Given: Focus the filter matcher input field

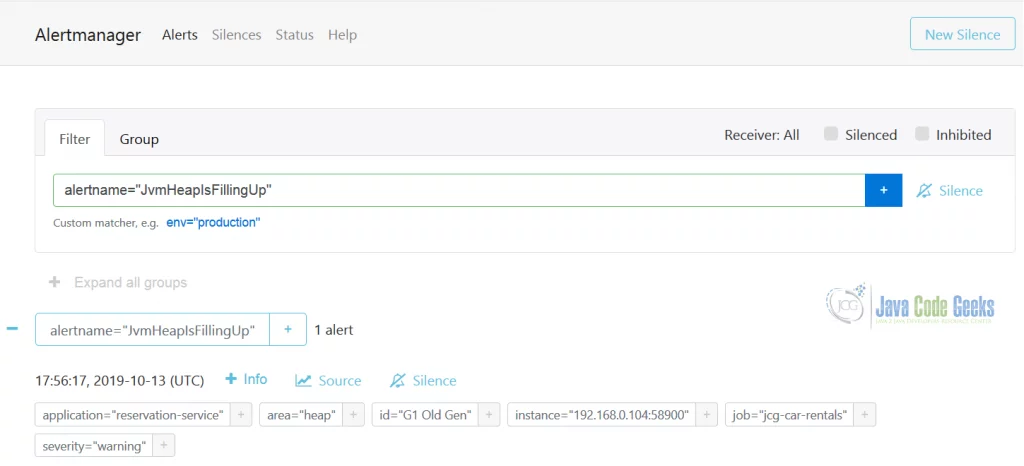Looking at the screenshot, I should 459,190.
